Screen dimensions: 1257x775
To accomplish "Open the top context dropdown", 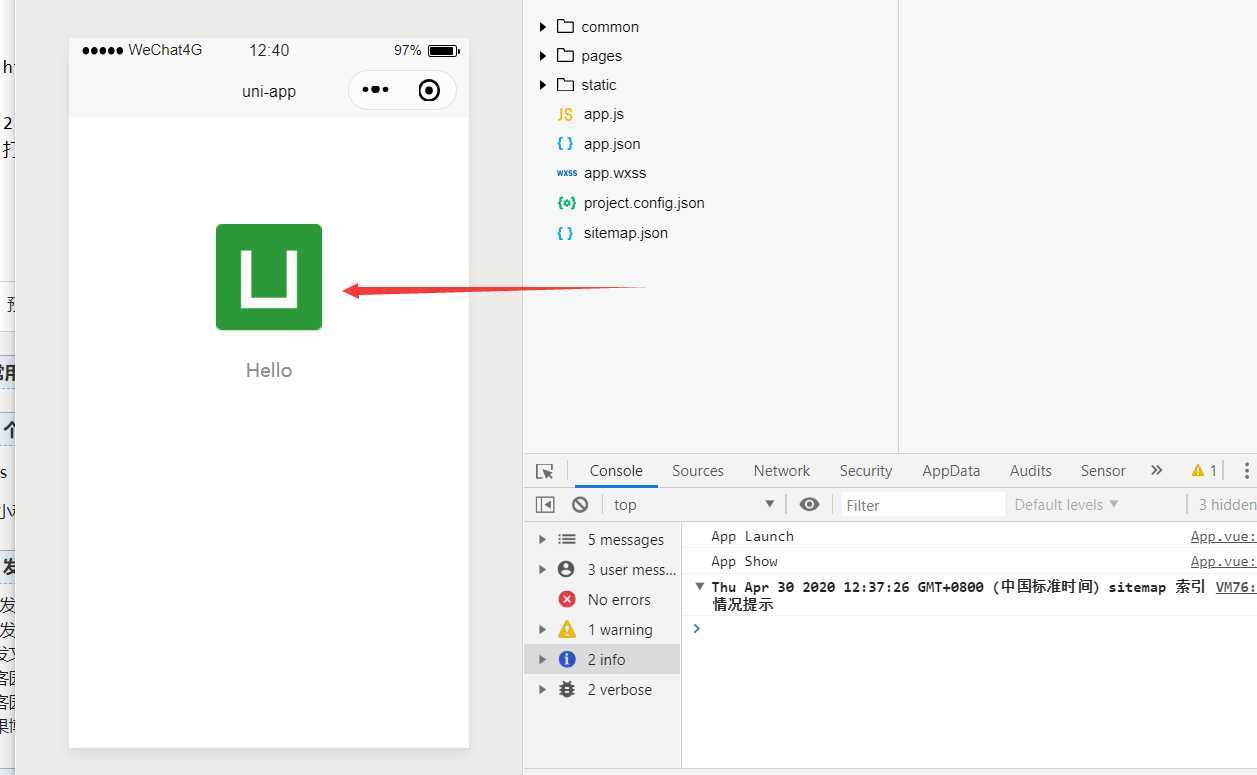I will [695, 505].
